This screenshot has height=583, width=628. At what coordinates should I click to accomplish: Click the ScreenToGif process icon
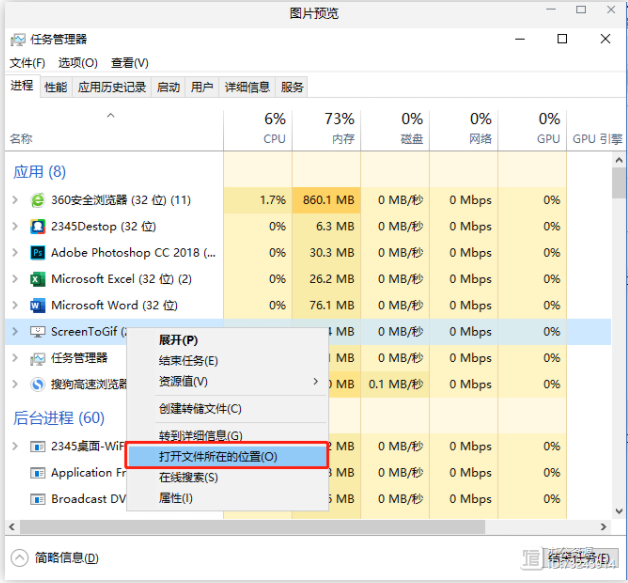tap(38, 332)
